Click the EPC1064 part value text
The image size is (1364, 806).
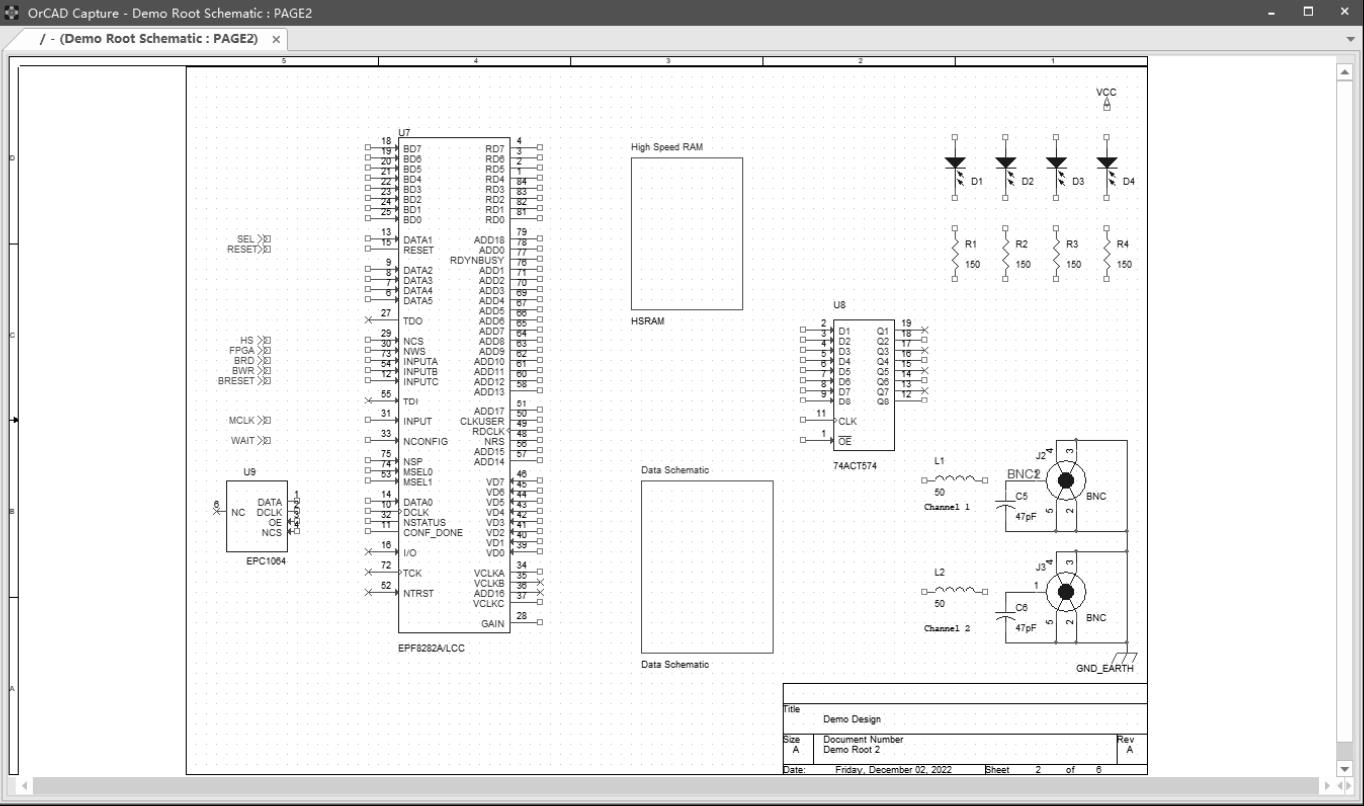coord(266,562)
